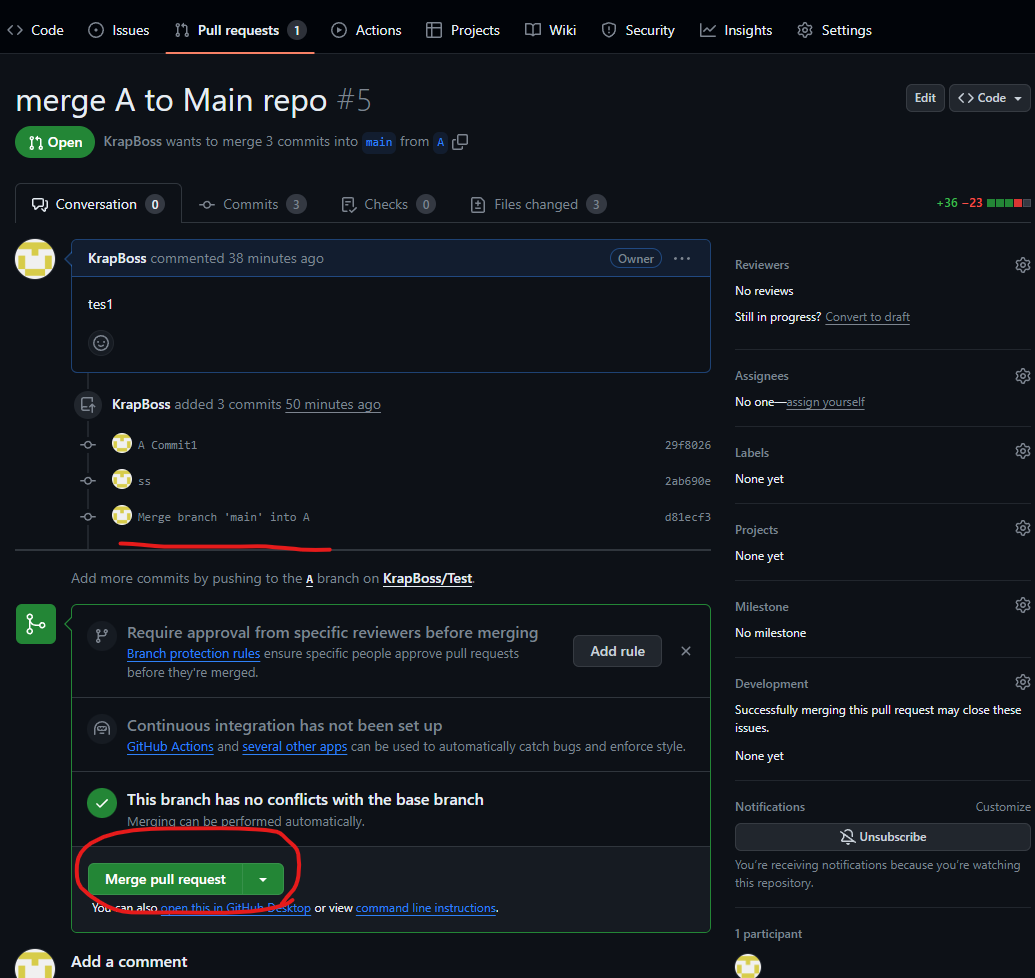The height and width of the screenshot is (978, 1035).
Task: Switch to the Commits tab
Action: point(253,205)
